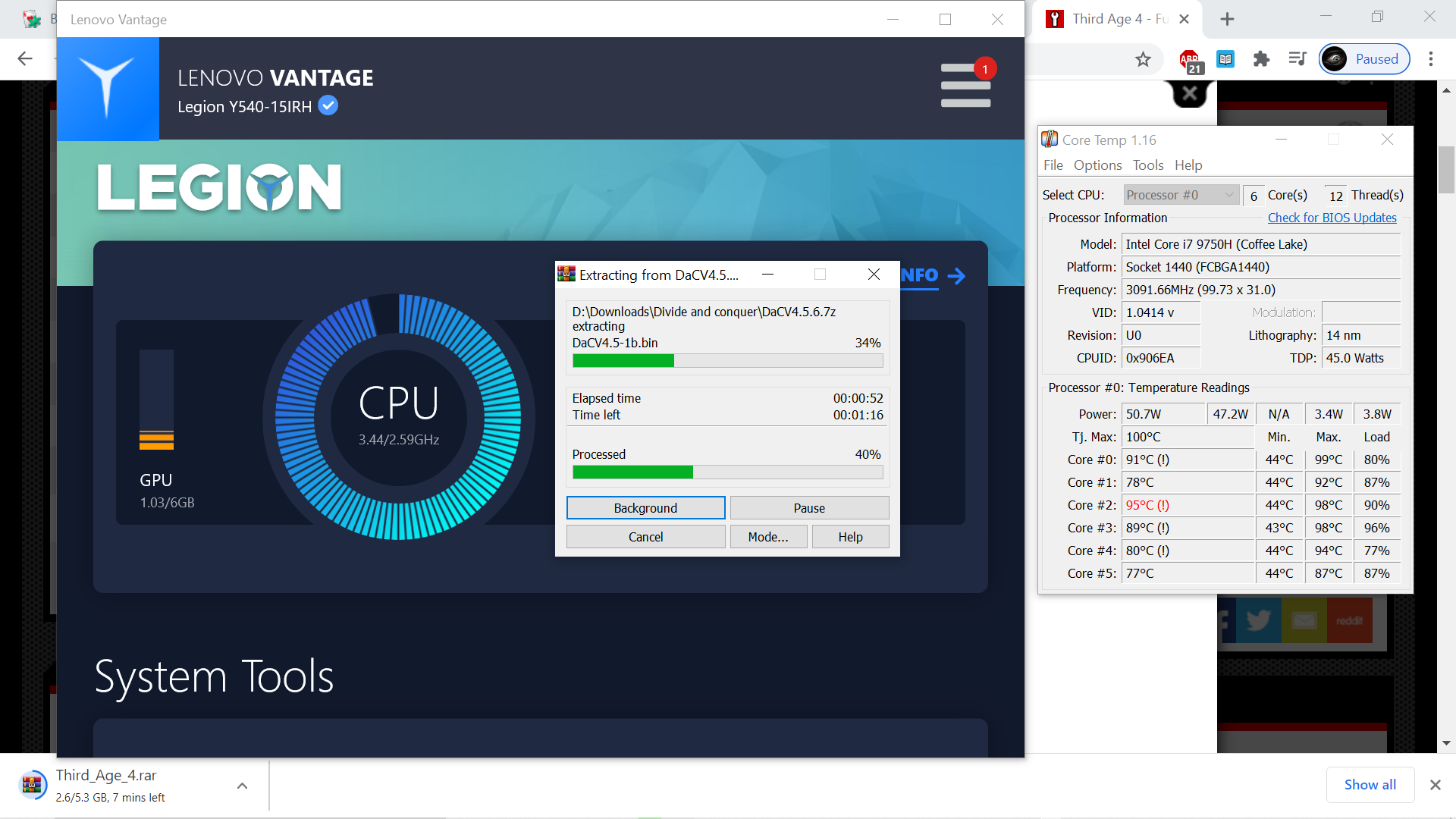Expand the Select CPU Processor #0 dropdown
The image size is (1456, 819).
pos(1181,195)
